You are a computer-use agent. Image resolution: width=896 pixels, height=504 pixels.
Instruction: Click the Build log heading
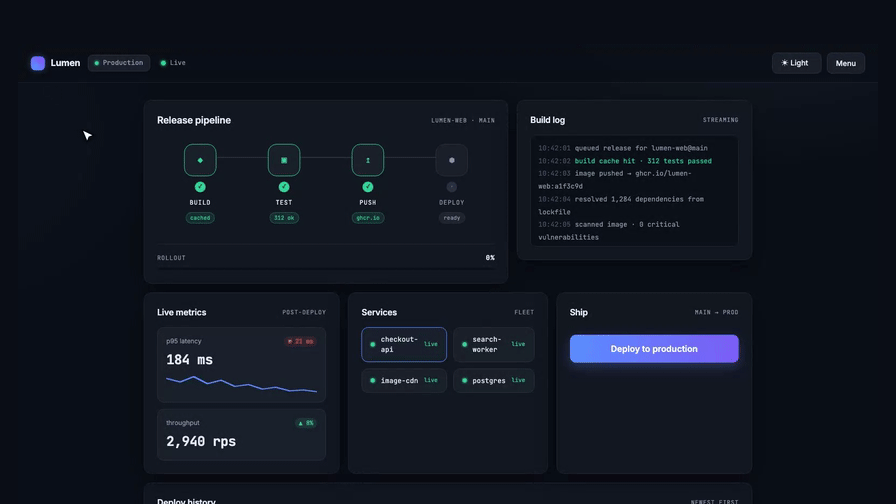point(547,120)
